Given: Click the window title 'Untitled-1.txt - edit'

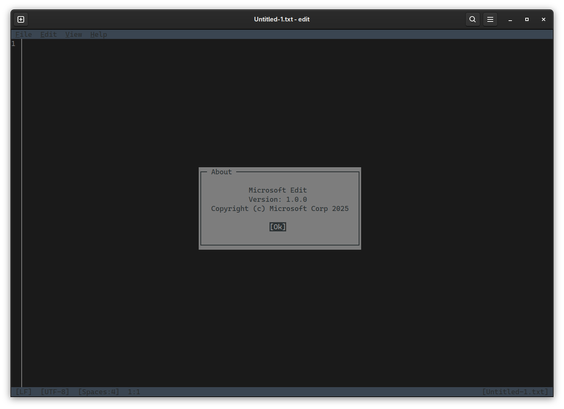Looking at the screenshot, I should click(282, 19).
